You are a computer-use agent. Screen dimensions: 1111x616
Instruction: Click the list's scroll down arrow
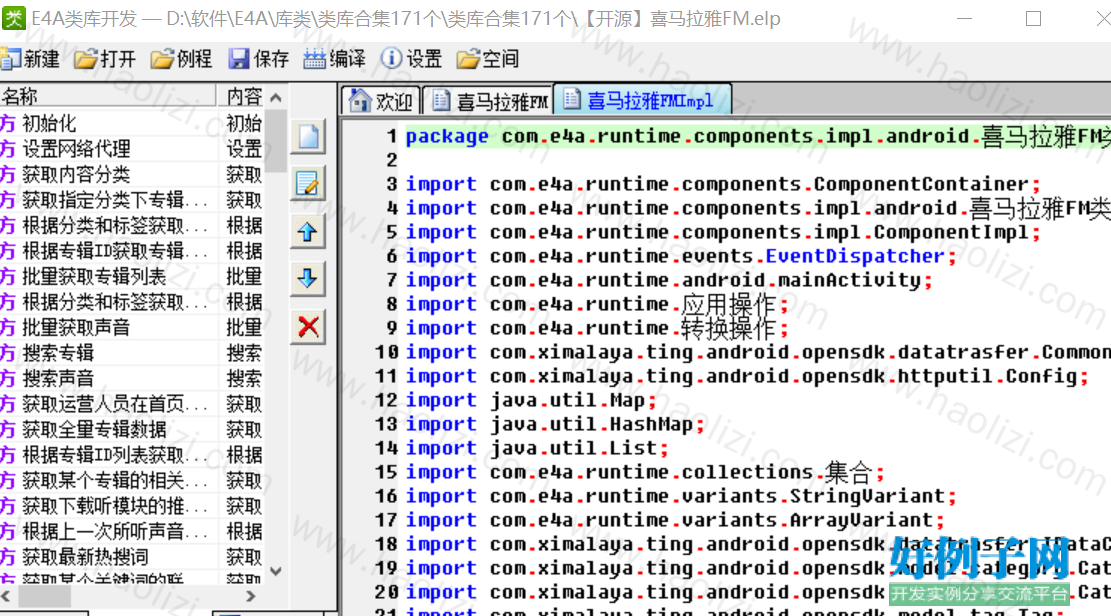276,571
